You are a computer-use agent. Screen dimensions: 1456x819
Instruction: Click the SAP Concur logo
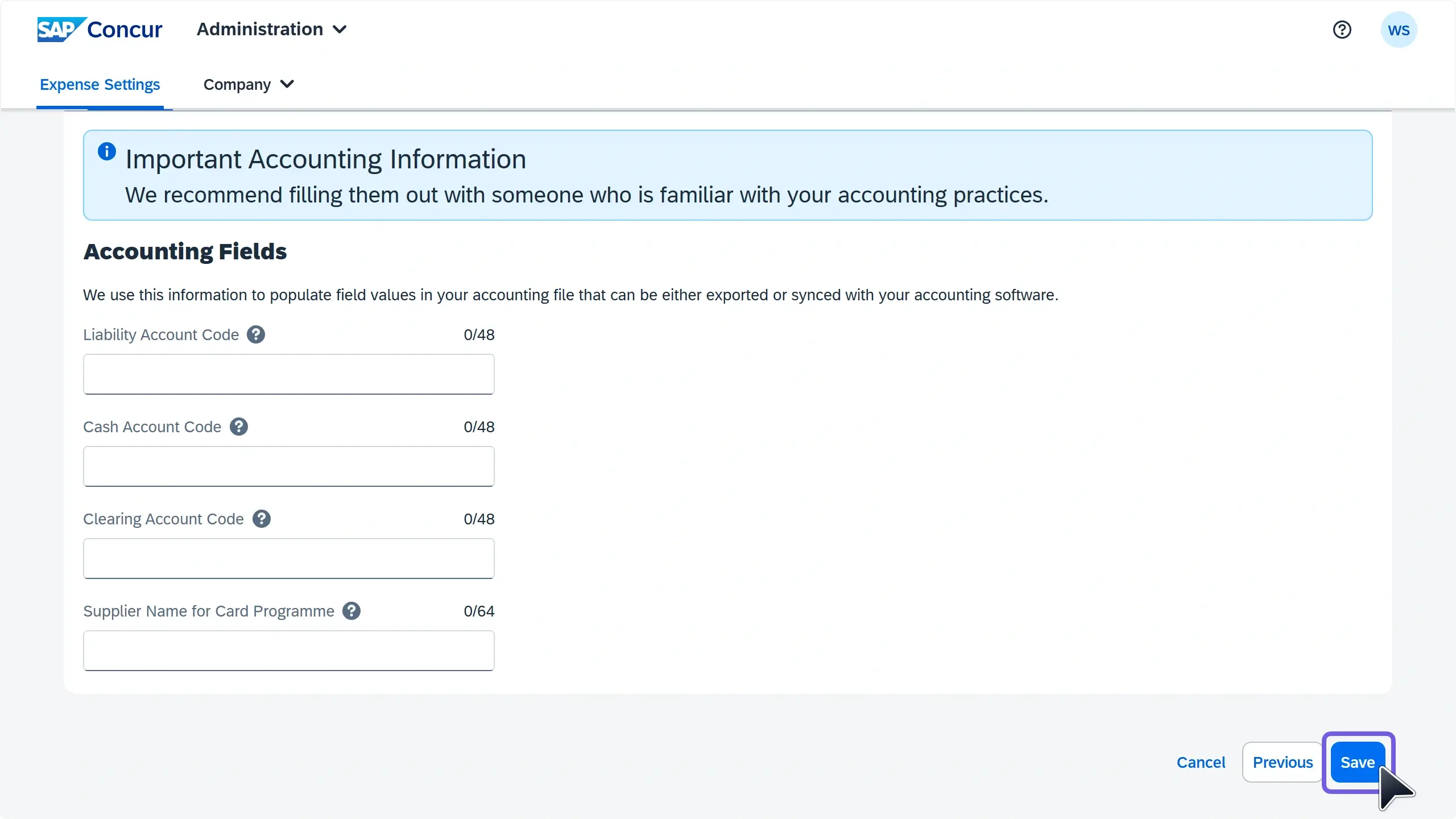click(100, 29)
